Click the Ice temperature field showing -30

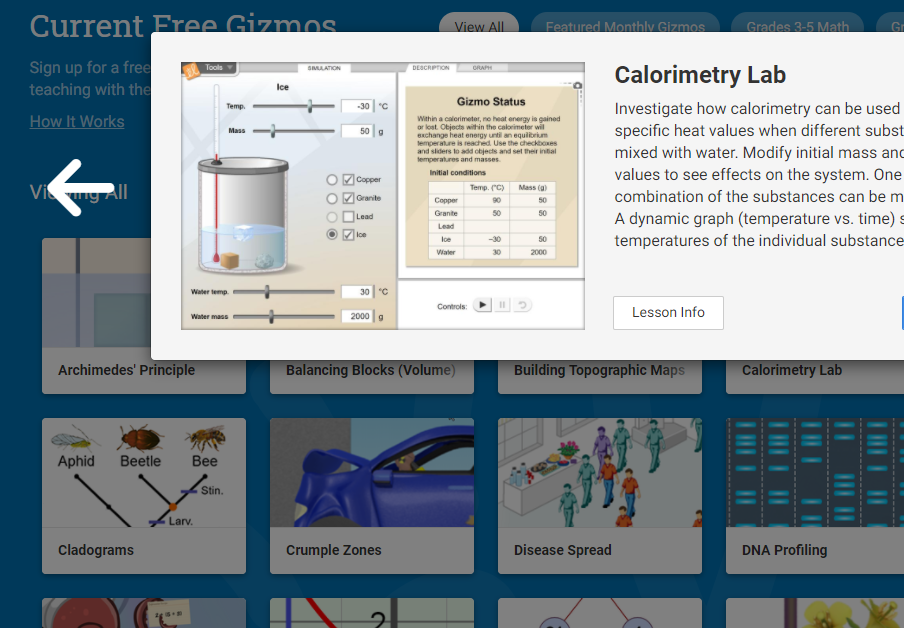click(357, 106)
